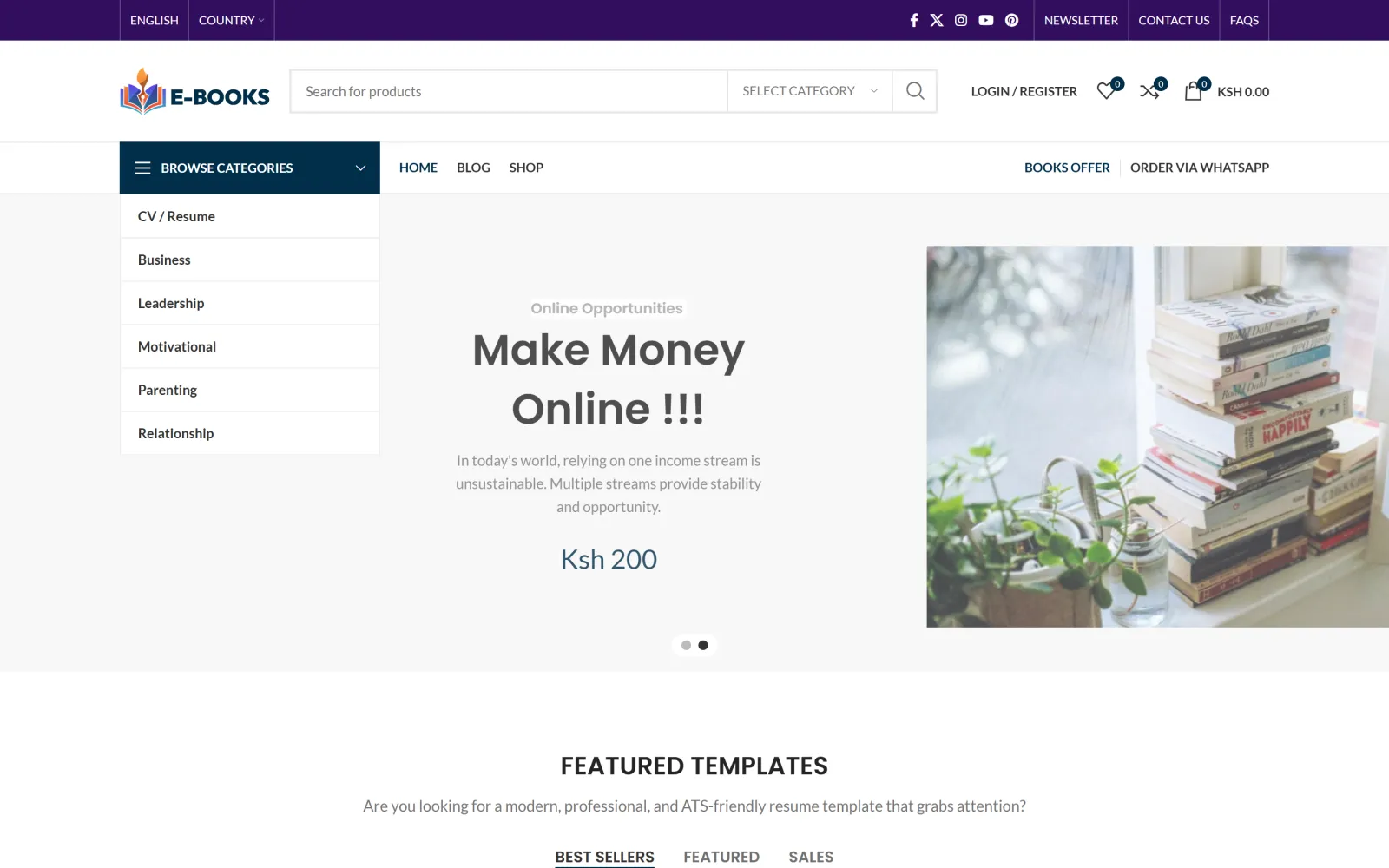
Task: Open the Instagram social icon
Action: pyautogui.click(x=961, y=20)
